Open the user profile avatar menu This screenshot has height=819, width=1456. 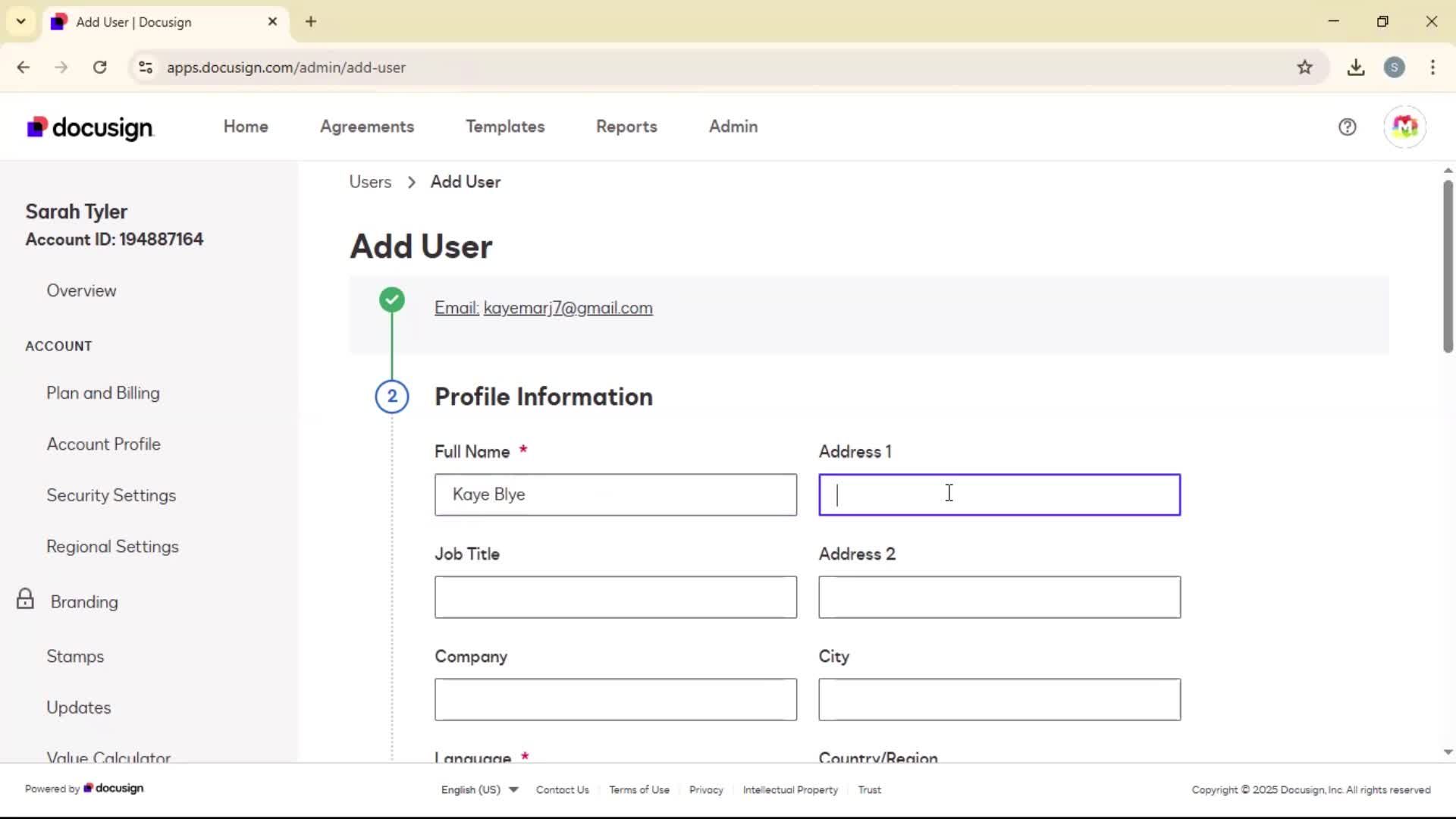1404,127
